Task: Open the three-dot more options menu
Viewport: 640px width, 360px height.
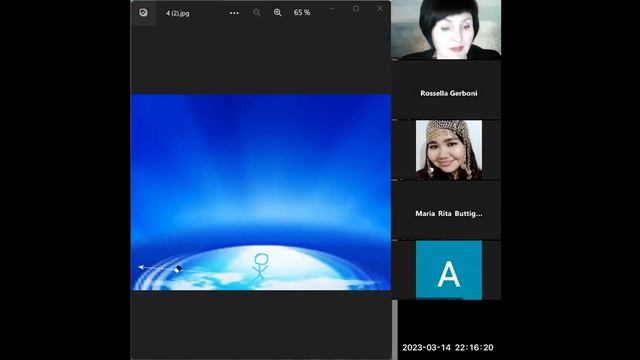Action: click(x=234, y=13)
